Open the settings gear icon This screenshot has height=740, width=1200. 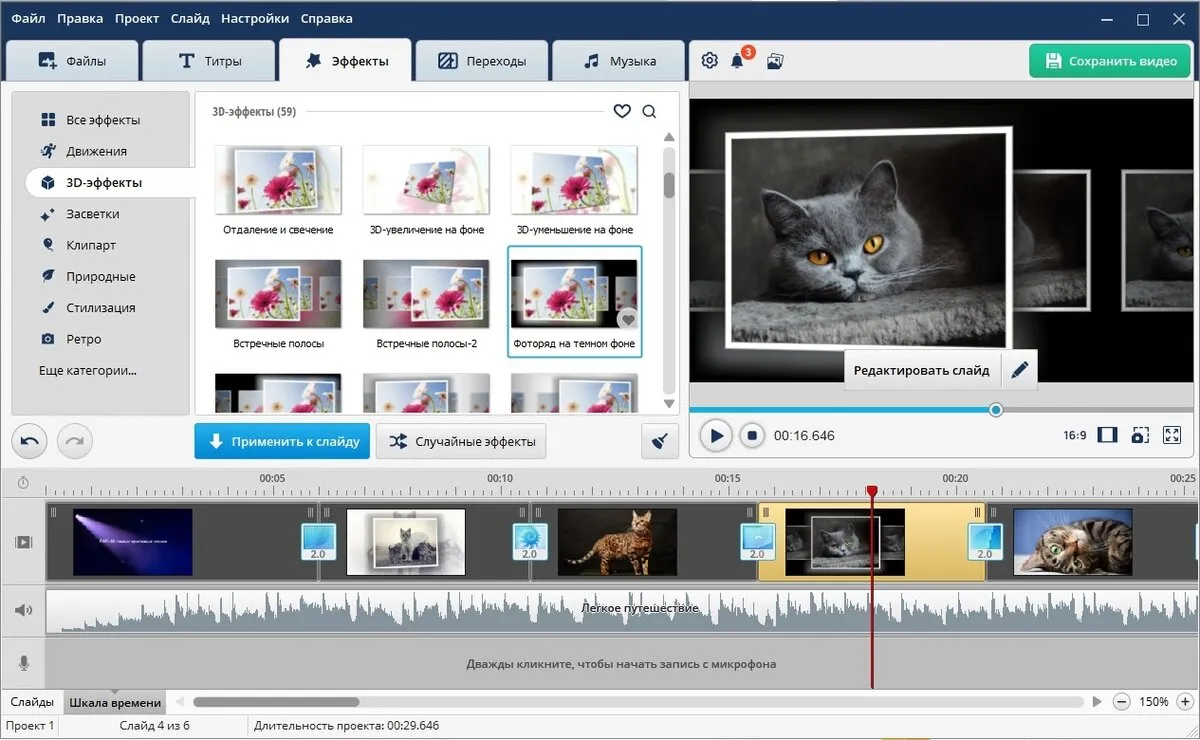pos(709,61)
